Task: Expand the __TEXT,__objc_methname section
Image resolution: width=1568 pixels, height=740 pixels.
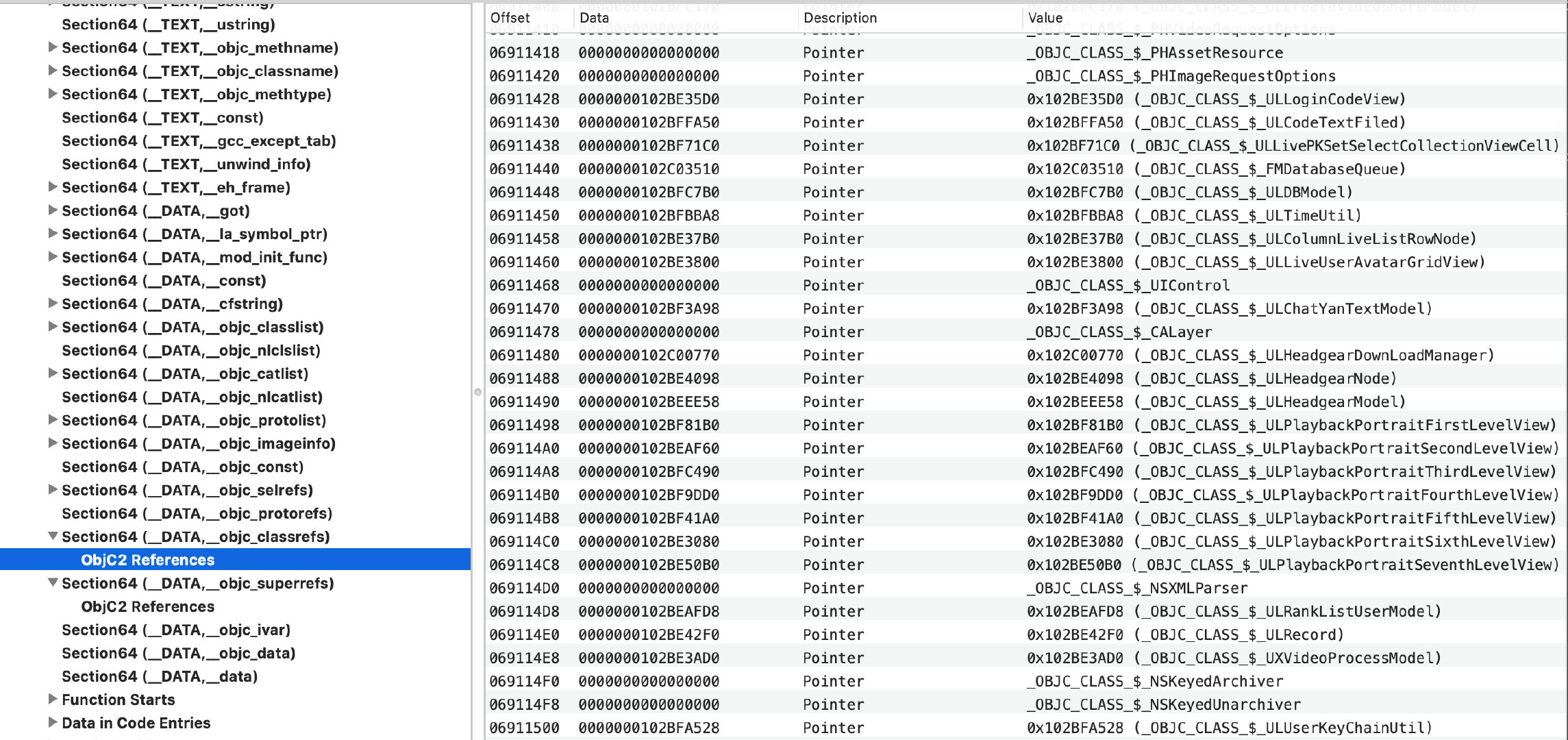Action: point(52,47)
